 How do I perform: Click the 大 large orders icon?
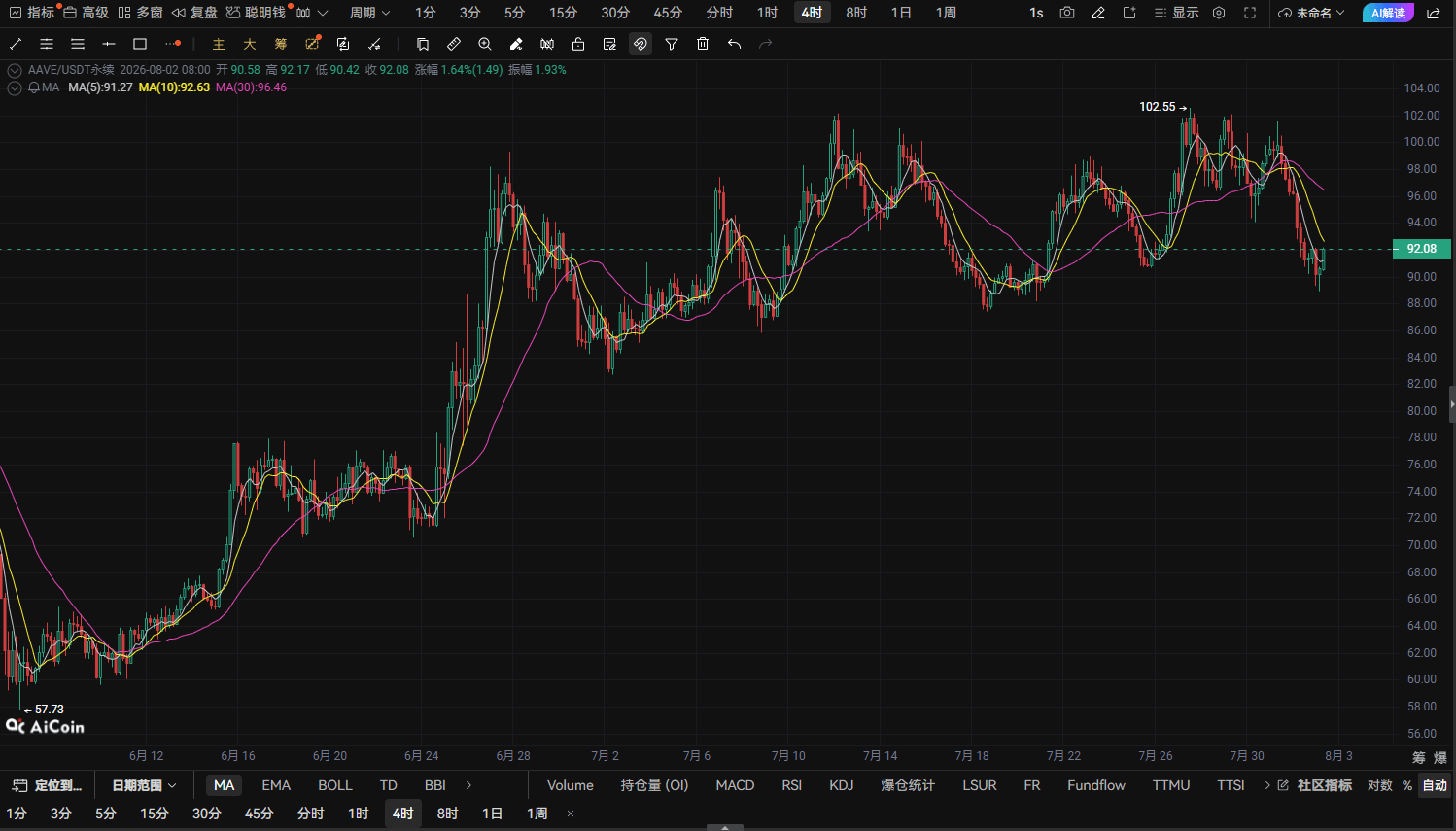point(250,44)
